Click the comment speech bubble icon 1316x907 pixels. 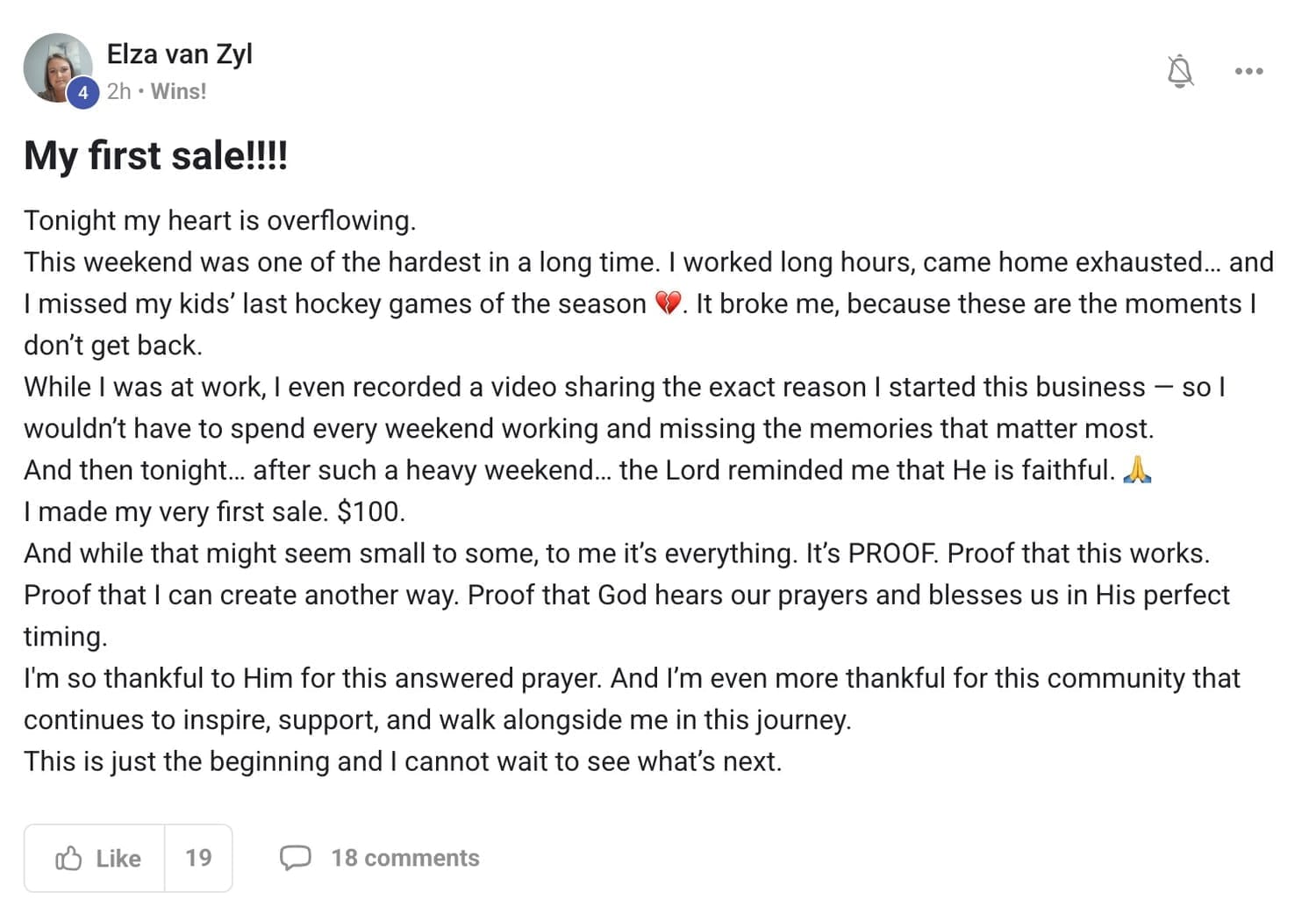[x=295, y=857]
